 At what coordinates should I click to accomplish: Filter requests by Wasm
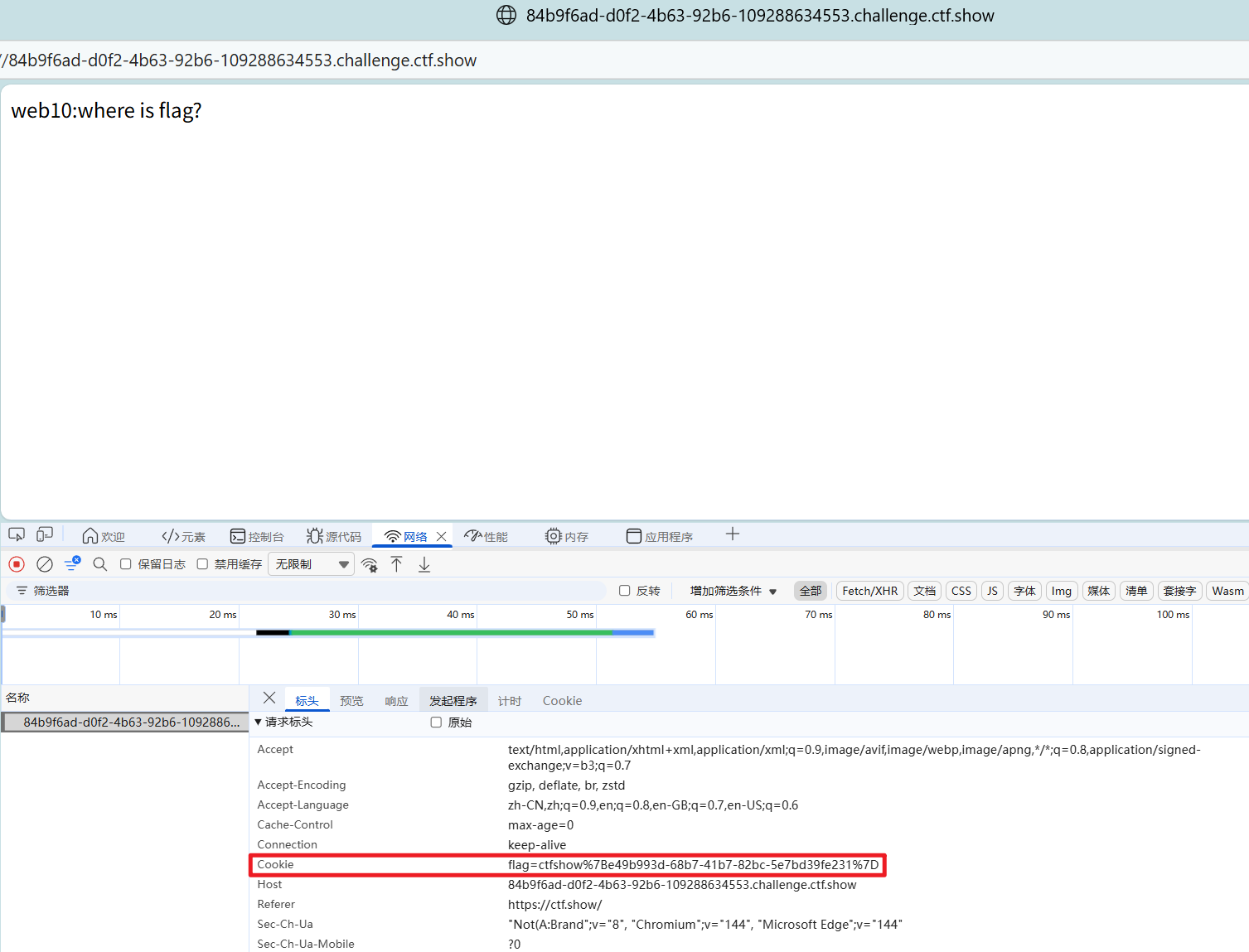tap(1227, 591)
